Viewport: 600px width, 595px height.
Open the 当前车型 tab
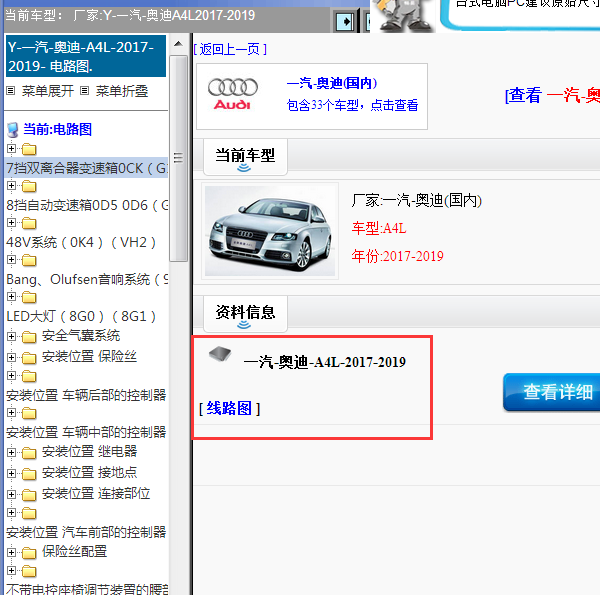[245, 157]
